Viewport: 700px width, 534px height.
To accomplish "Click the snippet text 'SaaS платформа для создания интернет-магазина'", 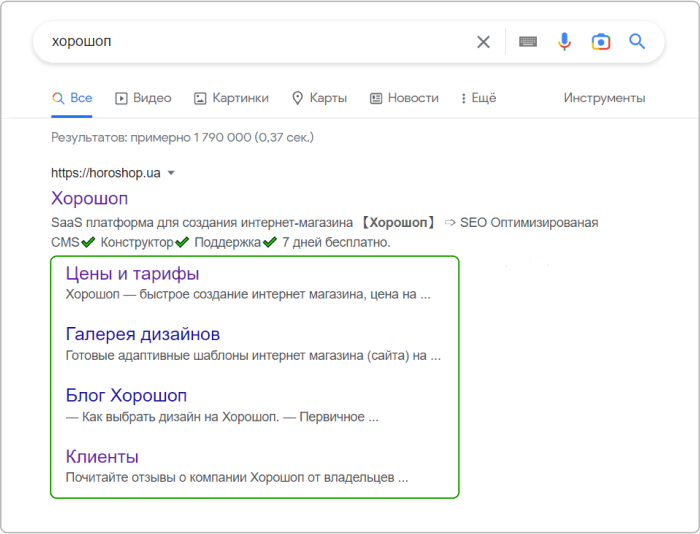I will (202, 222).
